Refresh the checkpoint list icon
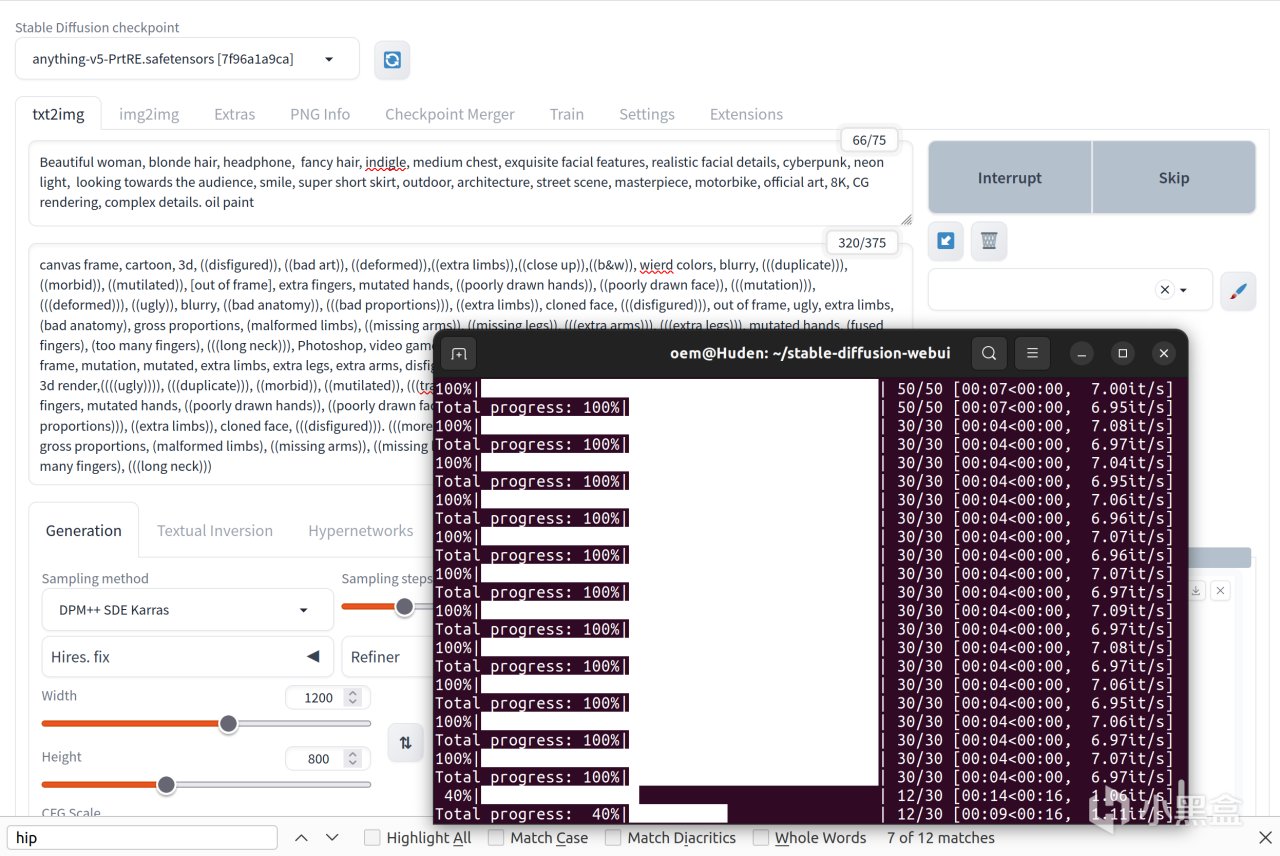The height and width of the screenshot is (856, 1280). [x=392, y=60]
